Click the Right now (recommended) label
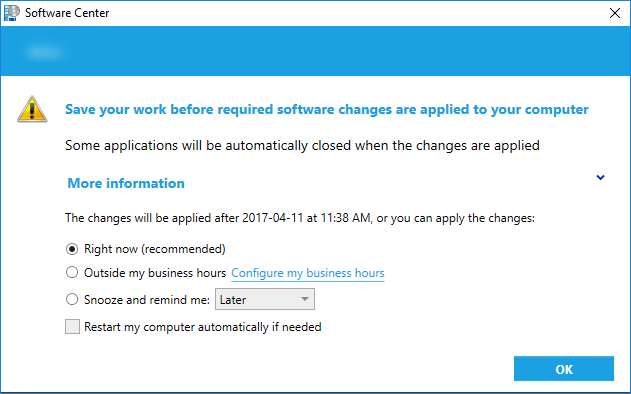This screenshot has height=394, width=631. pyautogui.click(x=155, y=249)
